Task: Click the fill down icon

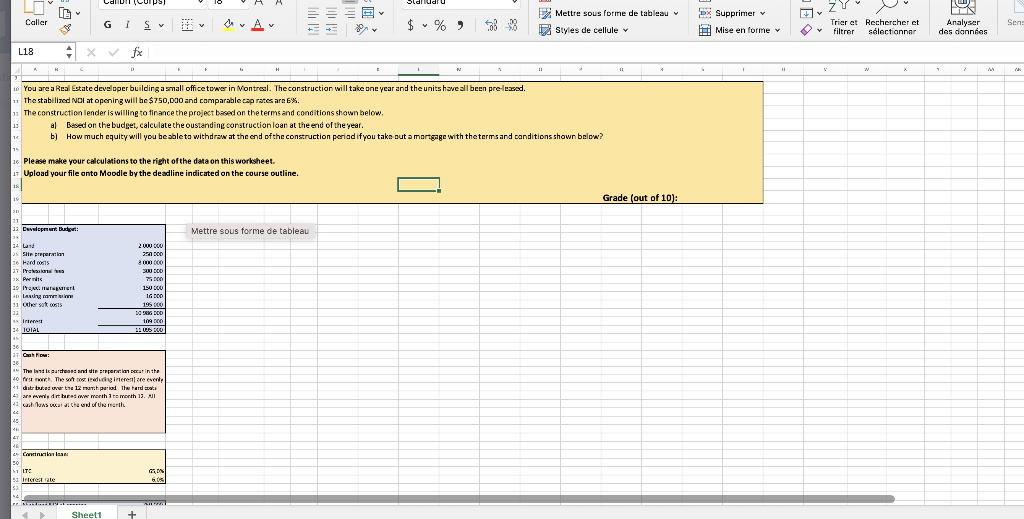Action: coord(807,13)
